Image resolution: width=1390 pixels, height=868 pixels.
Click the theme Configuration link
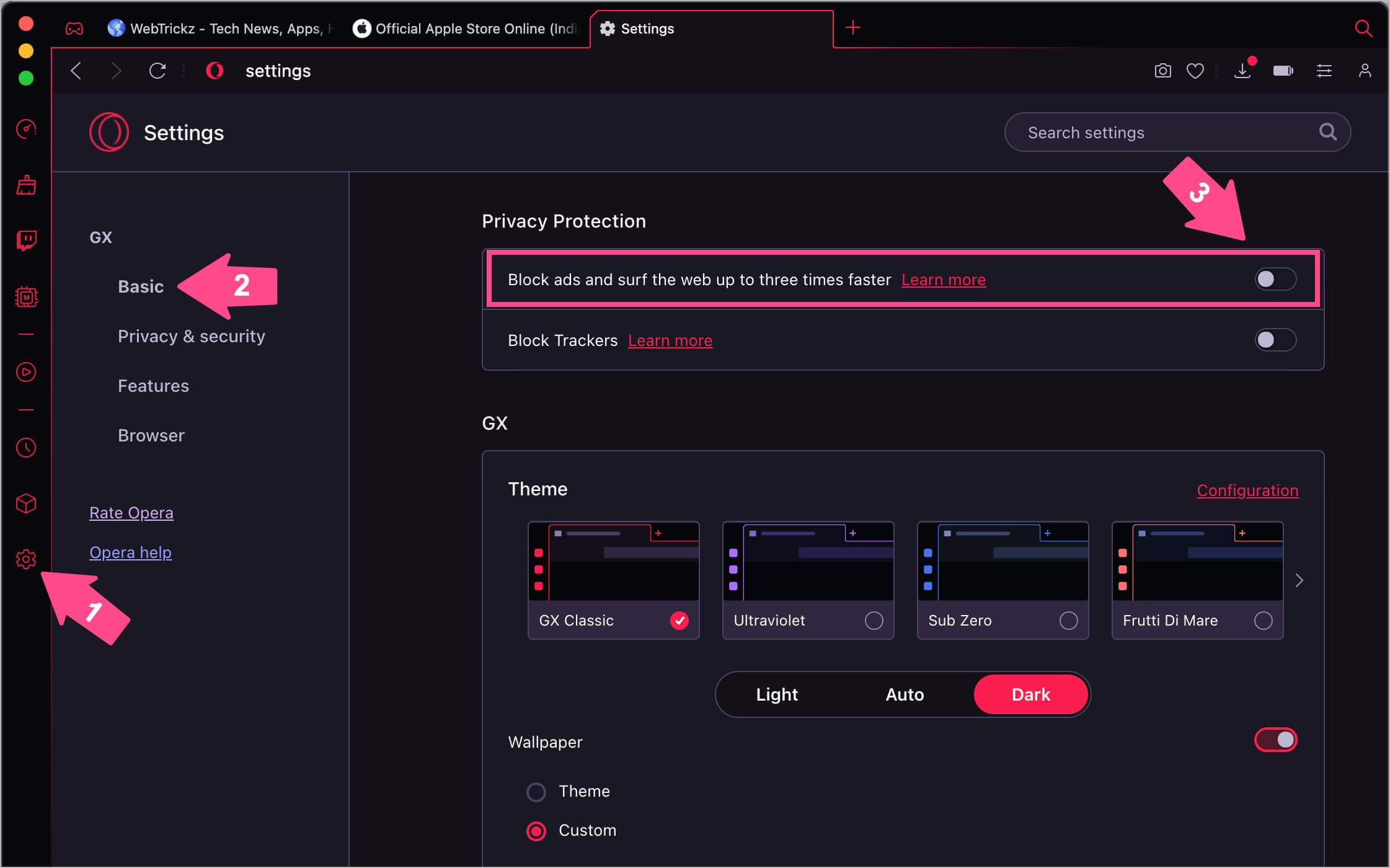click(1247, 490)
